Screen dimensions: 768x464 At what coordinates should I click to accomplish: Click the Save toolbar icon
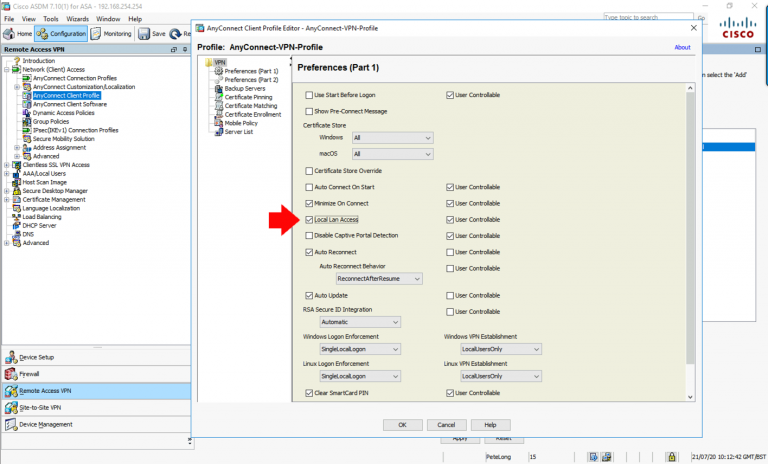tap(144, 33)
